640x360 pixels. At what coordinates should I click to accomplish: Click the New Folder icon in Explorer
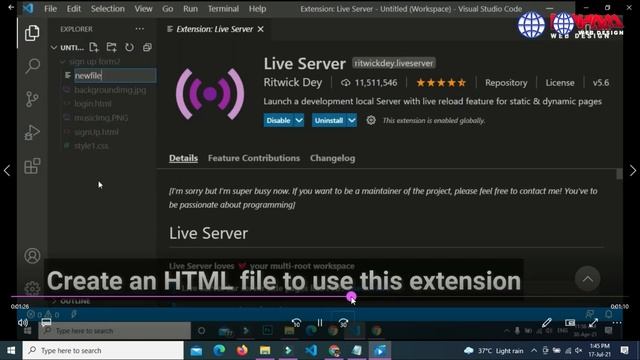(111, 47)
